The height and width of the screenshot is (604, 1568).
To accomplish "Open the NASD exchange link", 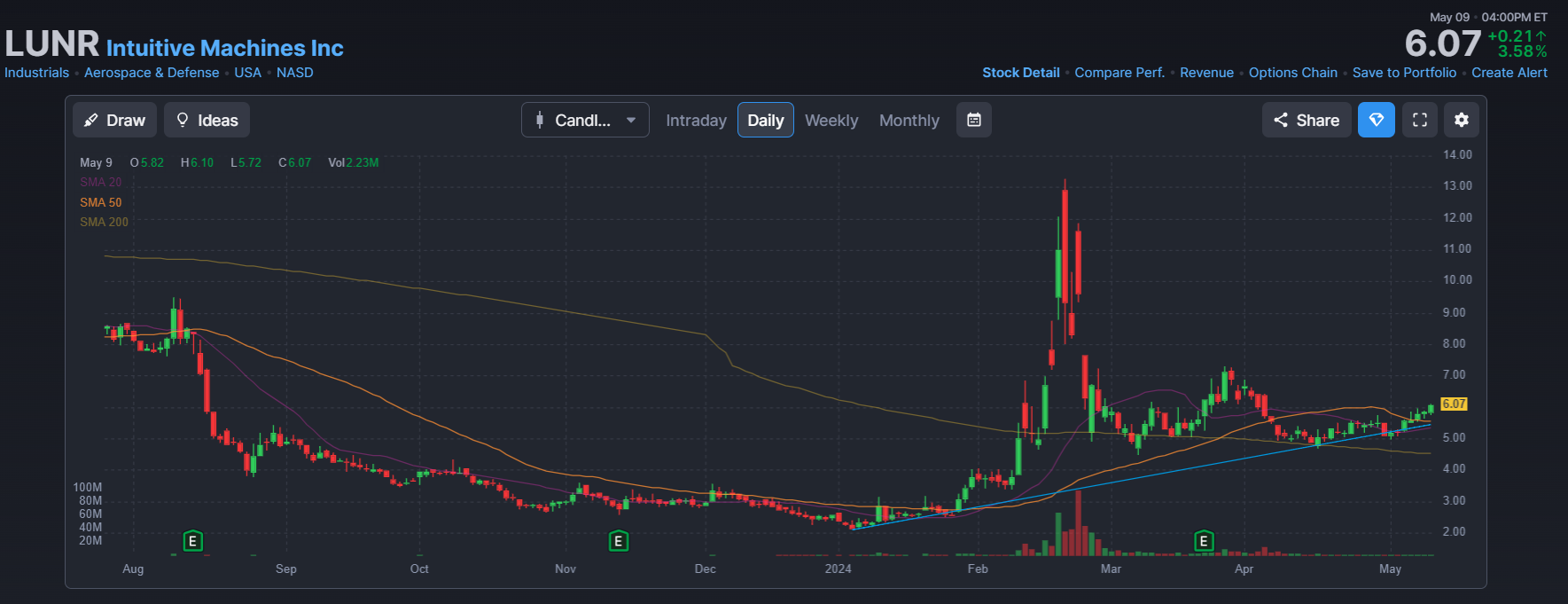I will click(x=294, y=73).
